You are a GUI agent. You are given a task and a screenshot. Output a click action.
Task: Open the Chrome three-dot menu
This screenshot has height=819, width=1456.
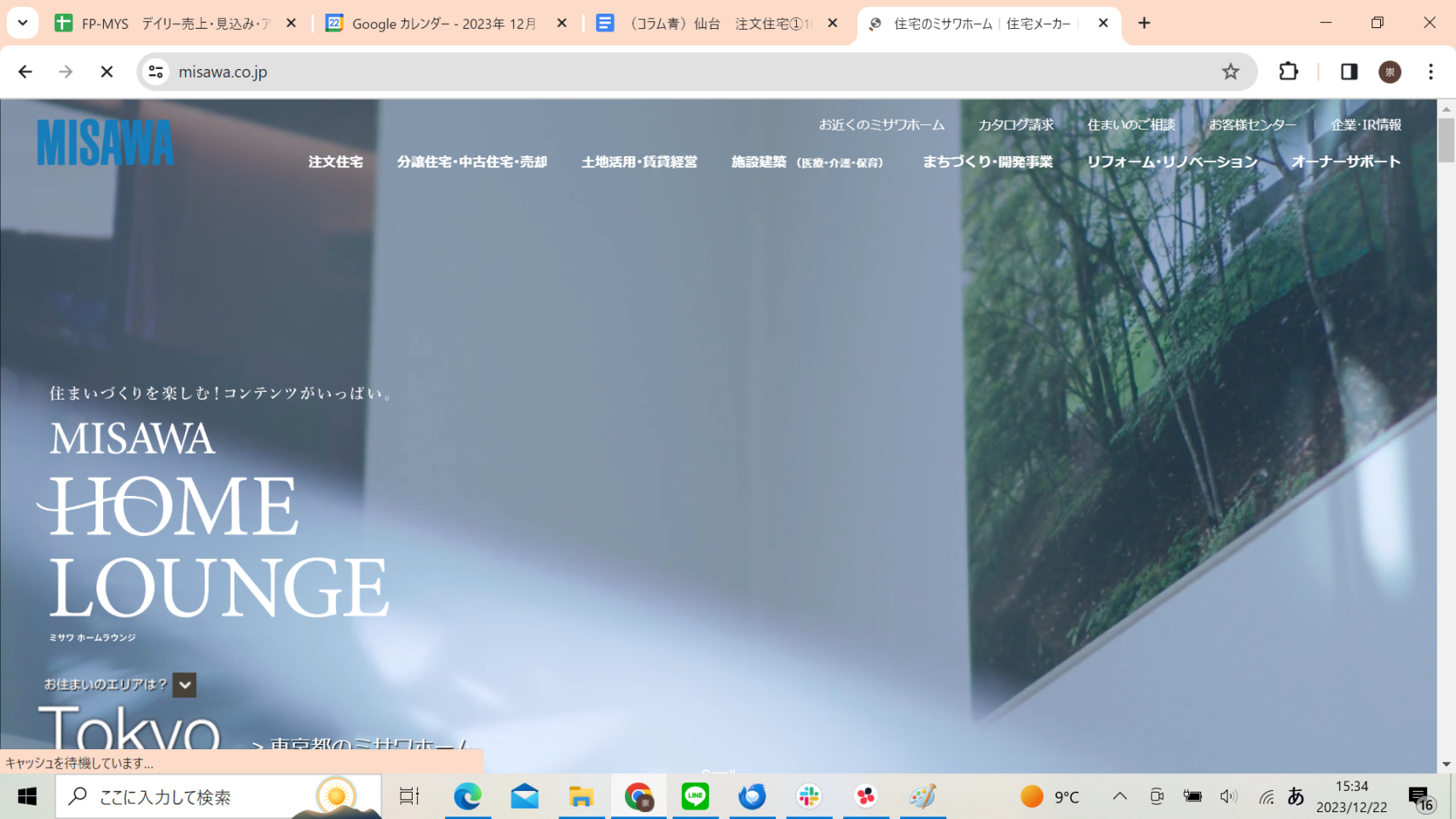[x=1430, y=72]
